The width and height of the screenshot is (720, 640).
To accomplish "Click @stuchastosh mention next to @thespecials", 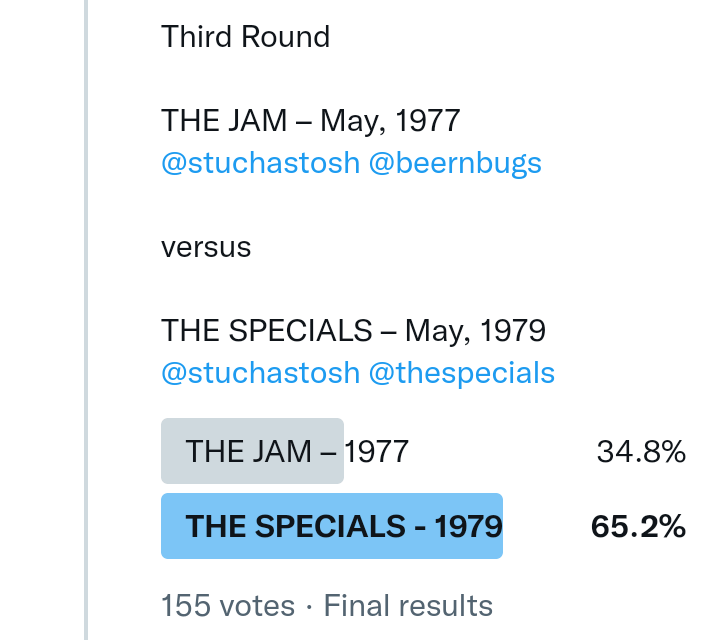I will click(260, 373).
